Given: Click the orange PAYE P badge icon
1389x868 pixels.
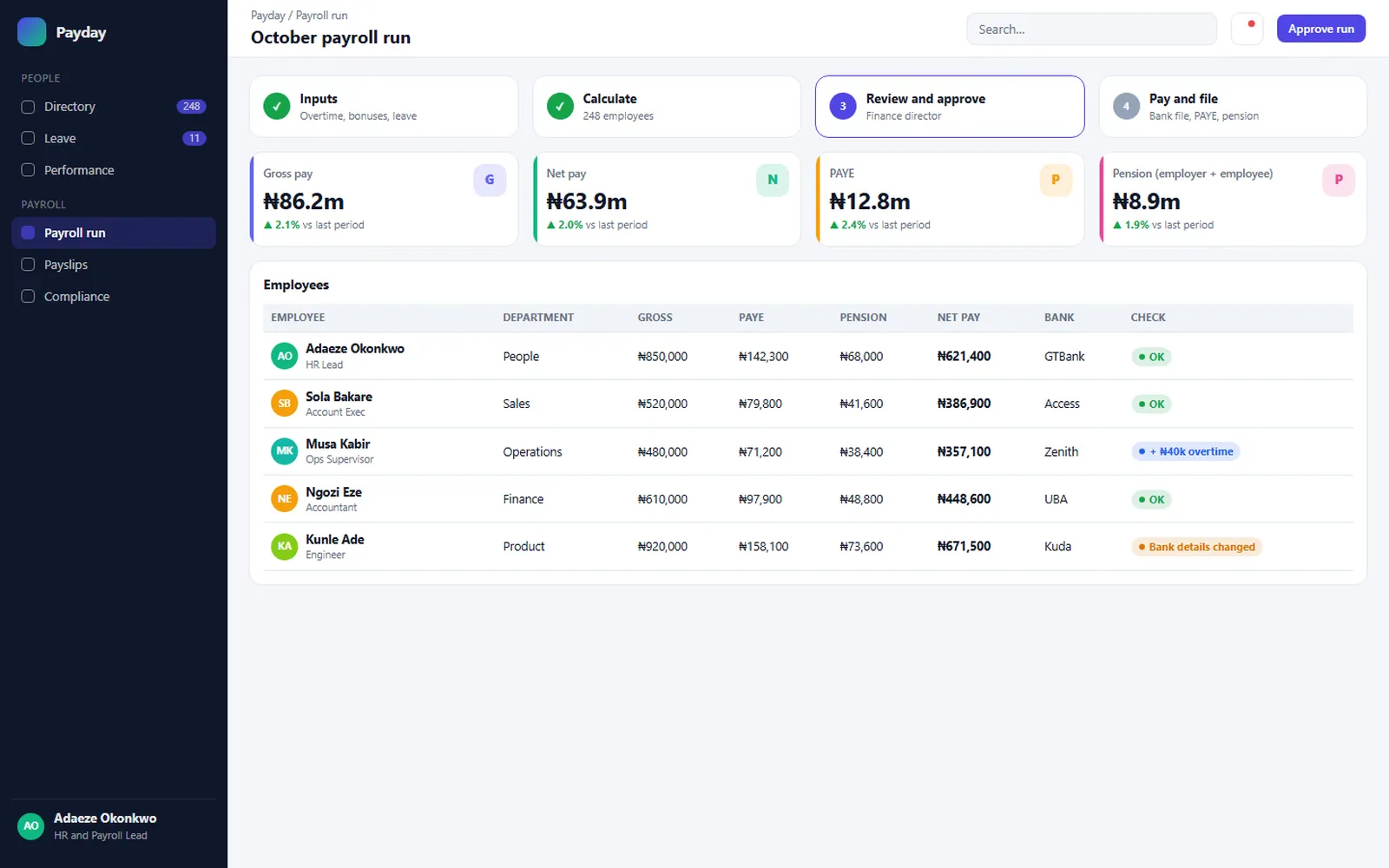Looking at the screenshot, I should [1056, 180].
